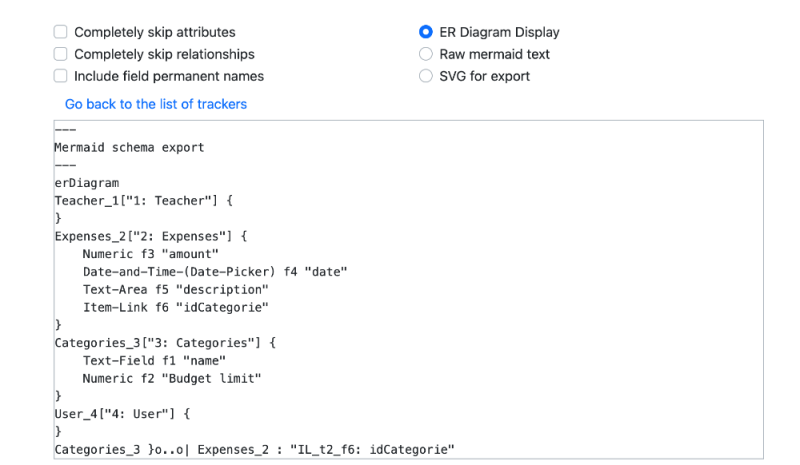Check the Include field permanent names box

pos(61,76)
